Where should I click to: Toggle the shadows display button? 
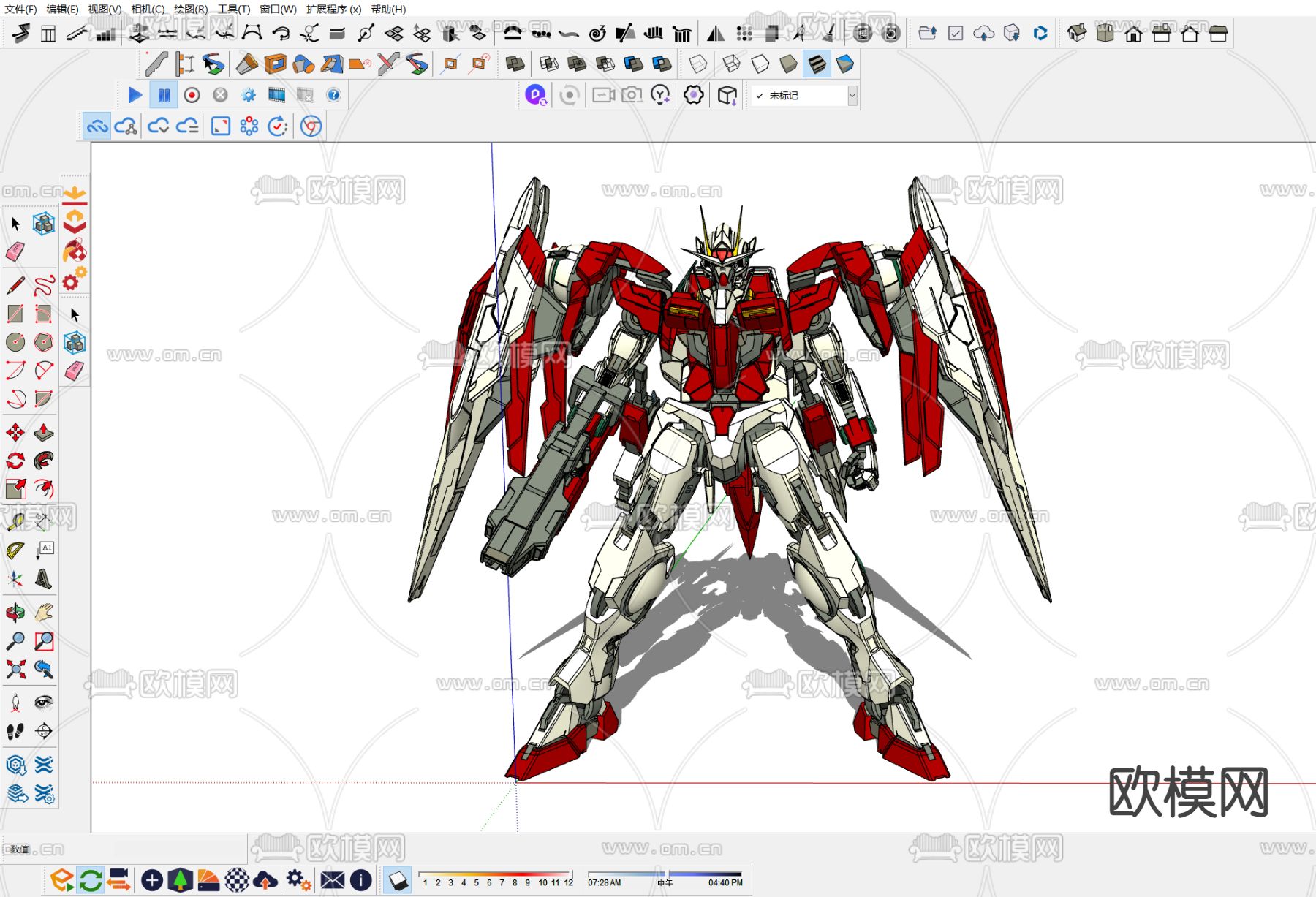click(398, 880)
